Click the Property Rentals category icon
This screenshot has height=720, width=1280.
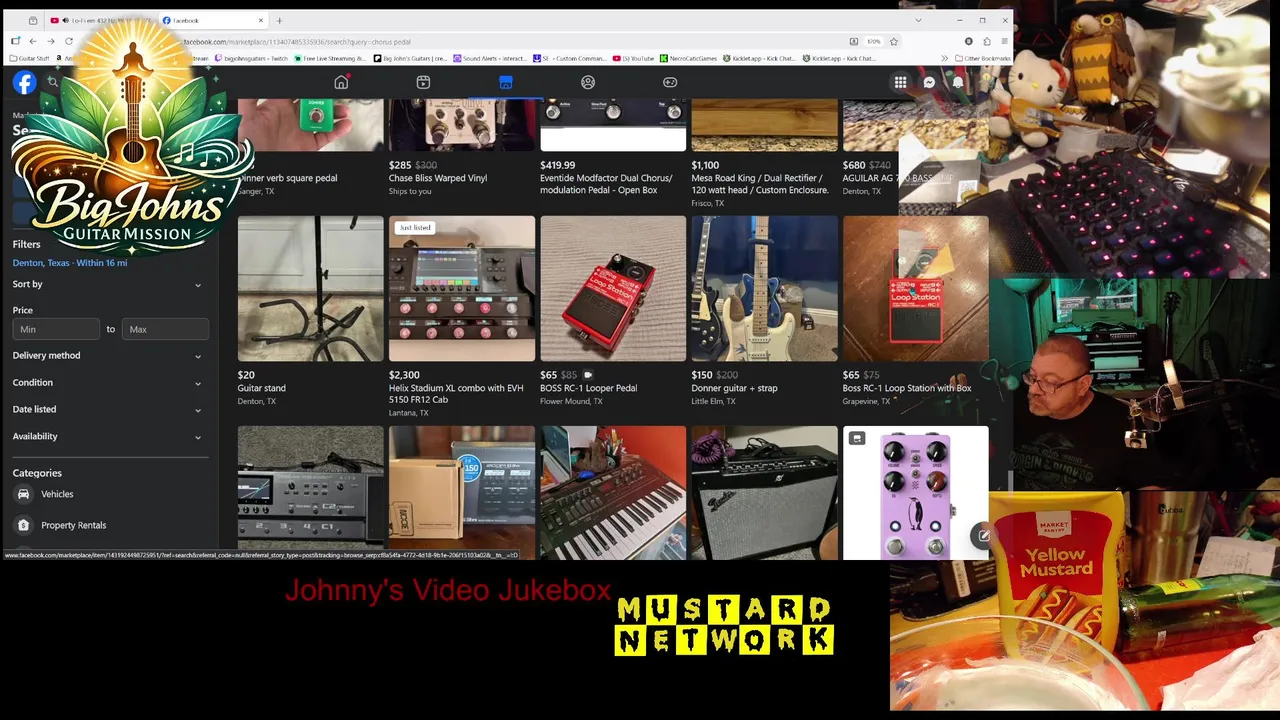pyautogui.click(x=23, y=525)
